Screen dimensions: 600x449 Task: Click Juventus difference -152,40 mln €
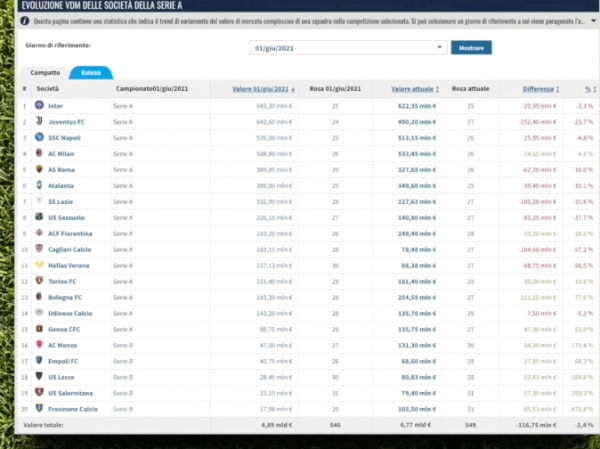(x=537, y=122)
